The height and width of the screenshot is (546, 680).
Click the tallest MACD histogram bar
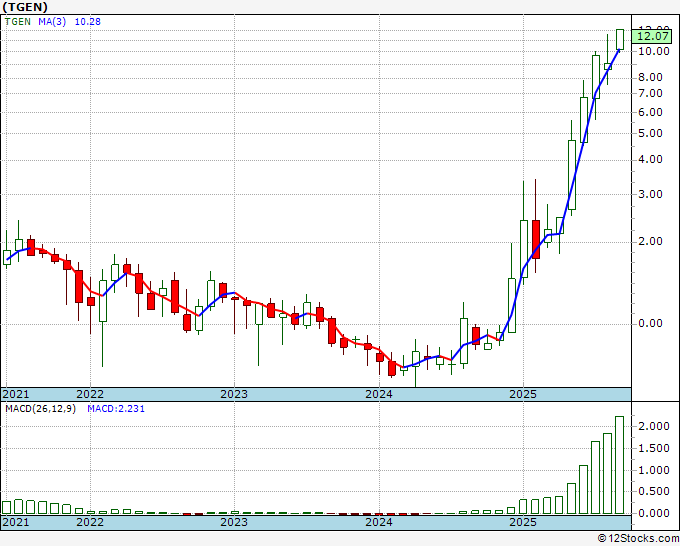tap(620, 465)
